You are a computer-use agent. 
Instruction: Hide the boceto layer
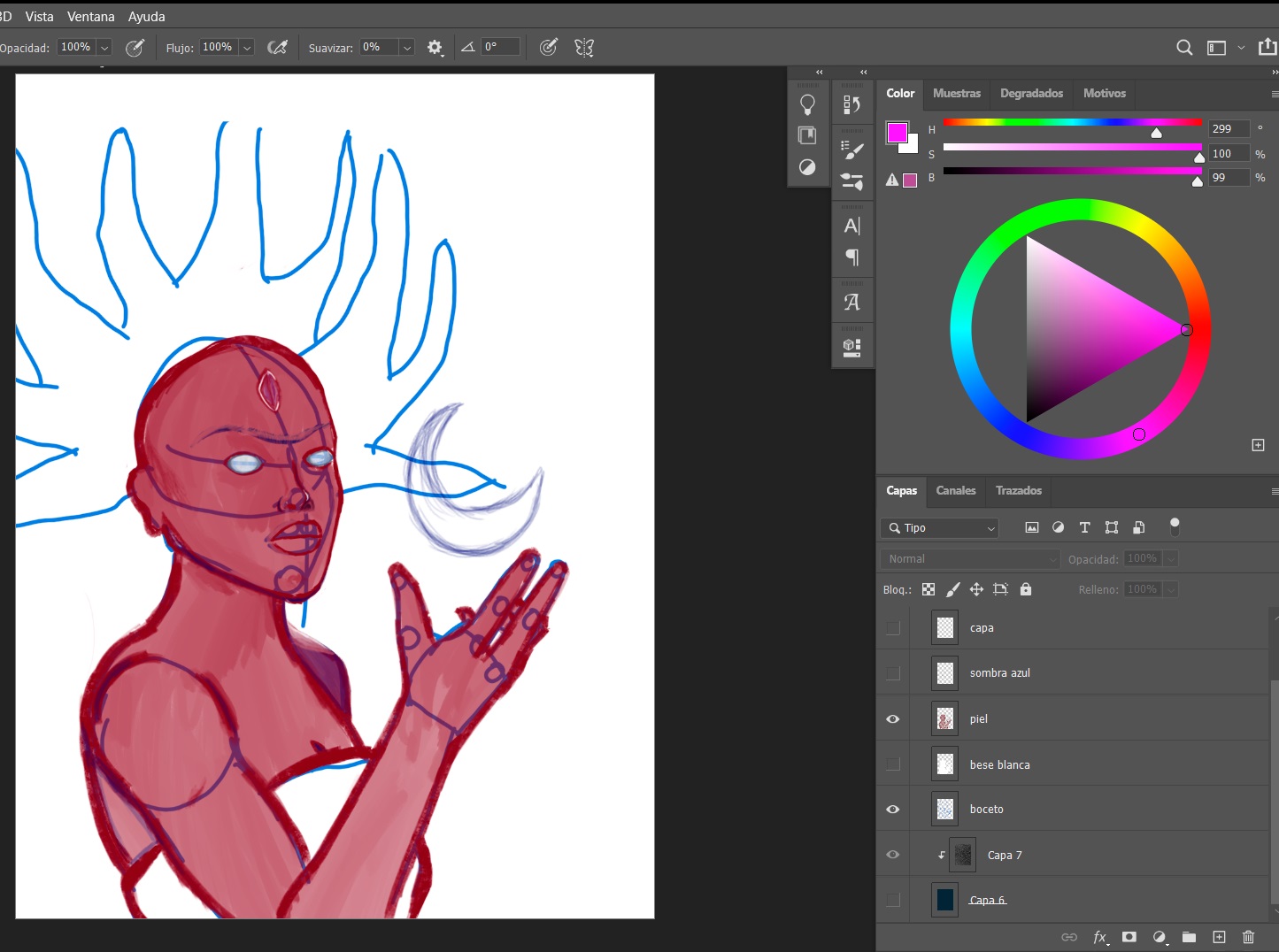click(x=893, y=810)
